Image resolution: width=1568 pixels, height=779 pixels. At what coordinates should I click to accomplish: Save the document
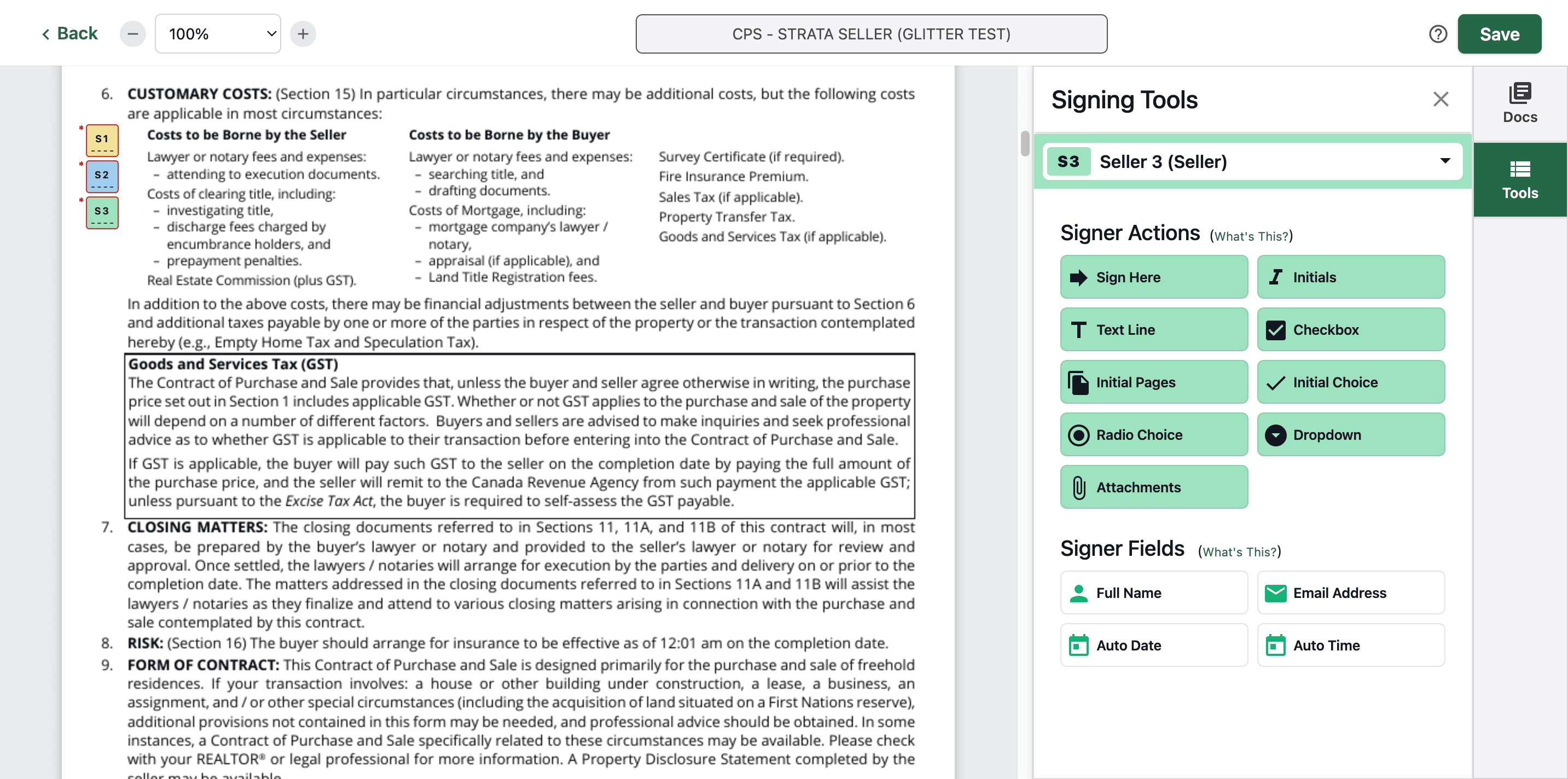click(x=1499, y=34)
